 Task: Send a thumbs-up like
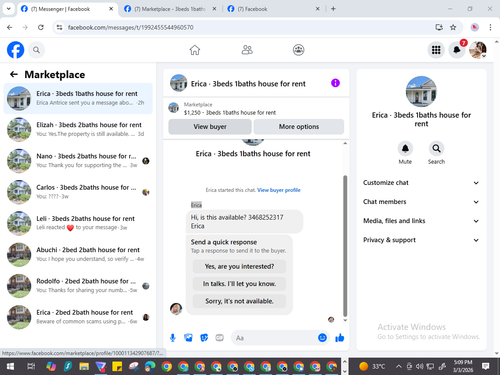pyautogui.click(x=340, y=338)
